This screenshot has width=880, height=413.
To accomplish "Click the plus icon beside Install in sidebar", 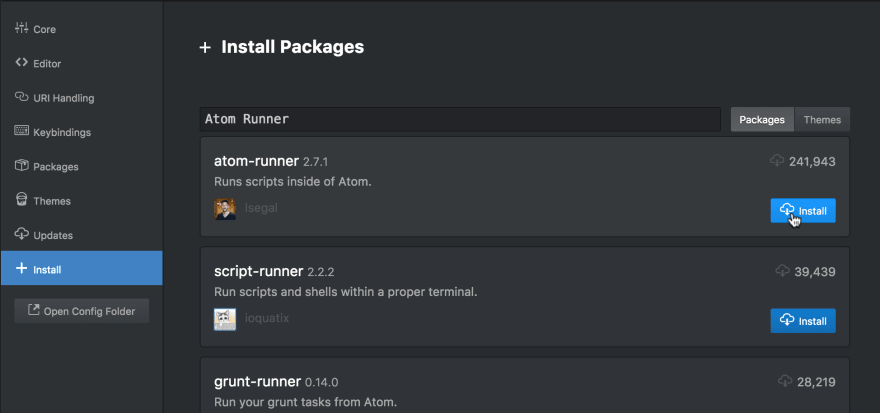I will pos(21,268).
